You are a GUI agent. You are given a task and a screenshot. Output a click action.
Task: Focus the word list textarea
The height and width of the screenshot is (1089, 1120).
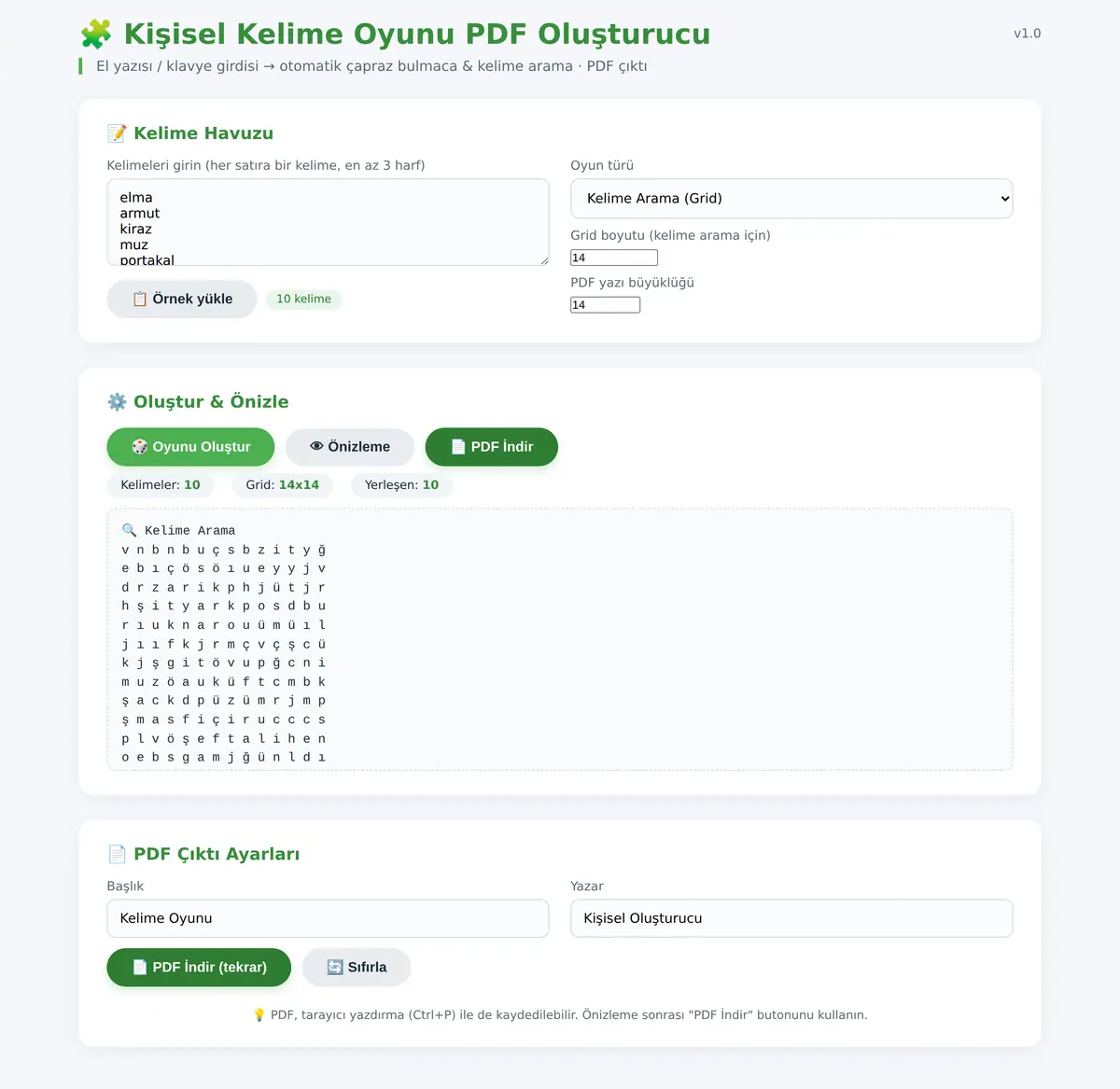coord(328,222)
